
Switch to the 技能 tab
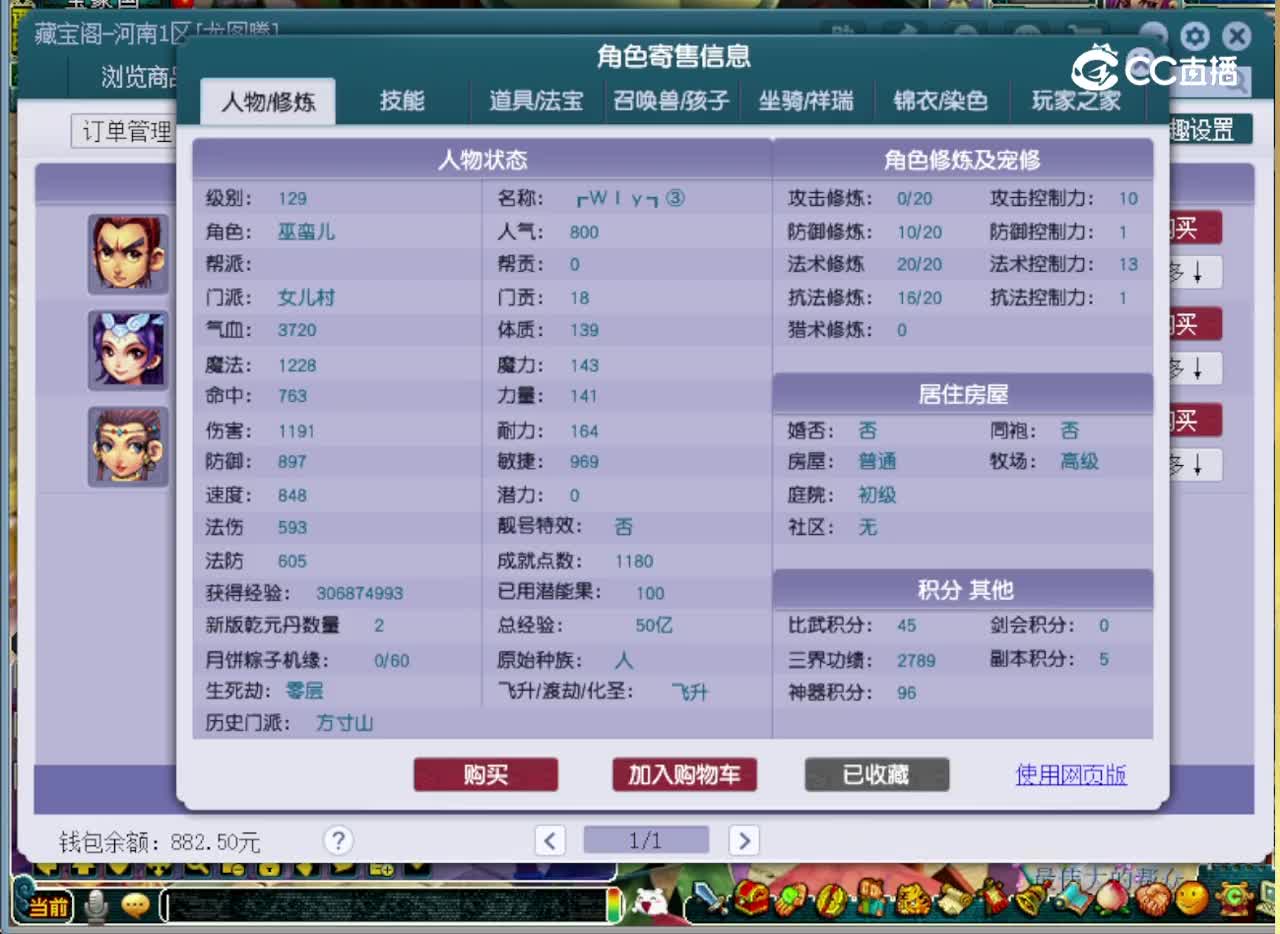(x=403, y=100)
